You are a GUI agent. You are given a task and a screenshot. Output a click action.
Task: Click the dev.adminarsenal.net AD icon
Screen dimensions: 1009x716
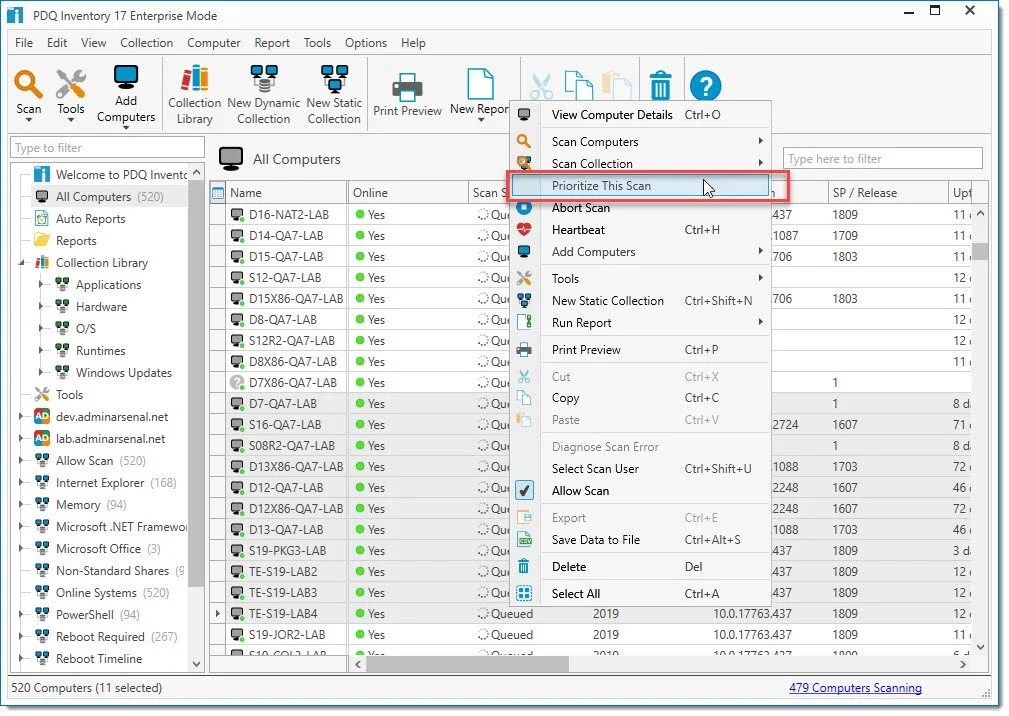42,416
